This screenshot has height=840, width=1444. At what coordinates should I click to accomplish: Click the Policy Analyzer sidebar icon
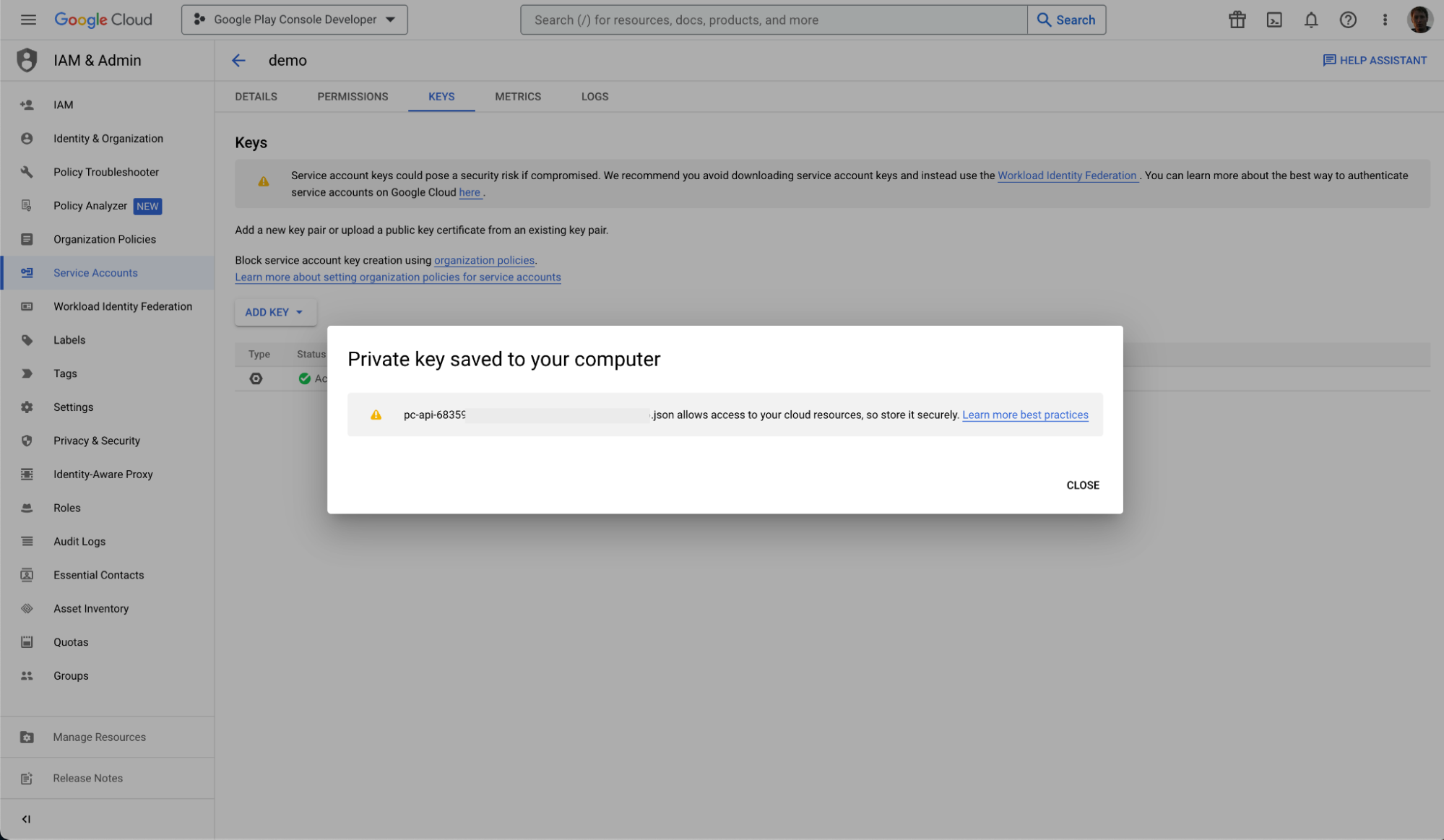(x=27, y=206)
